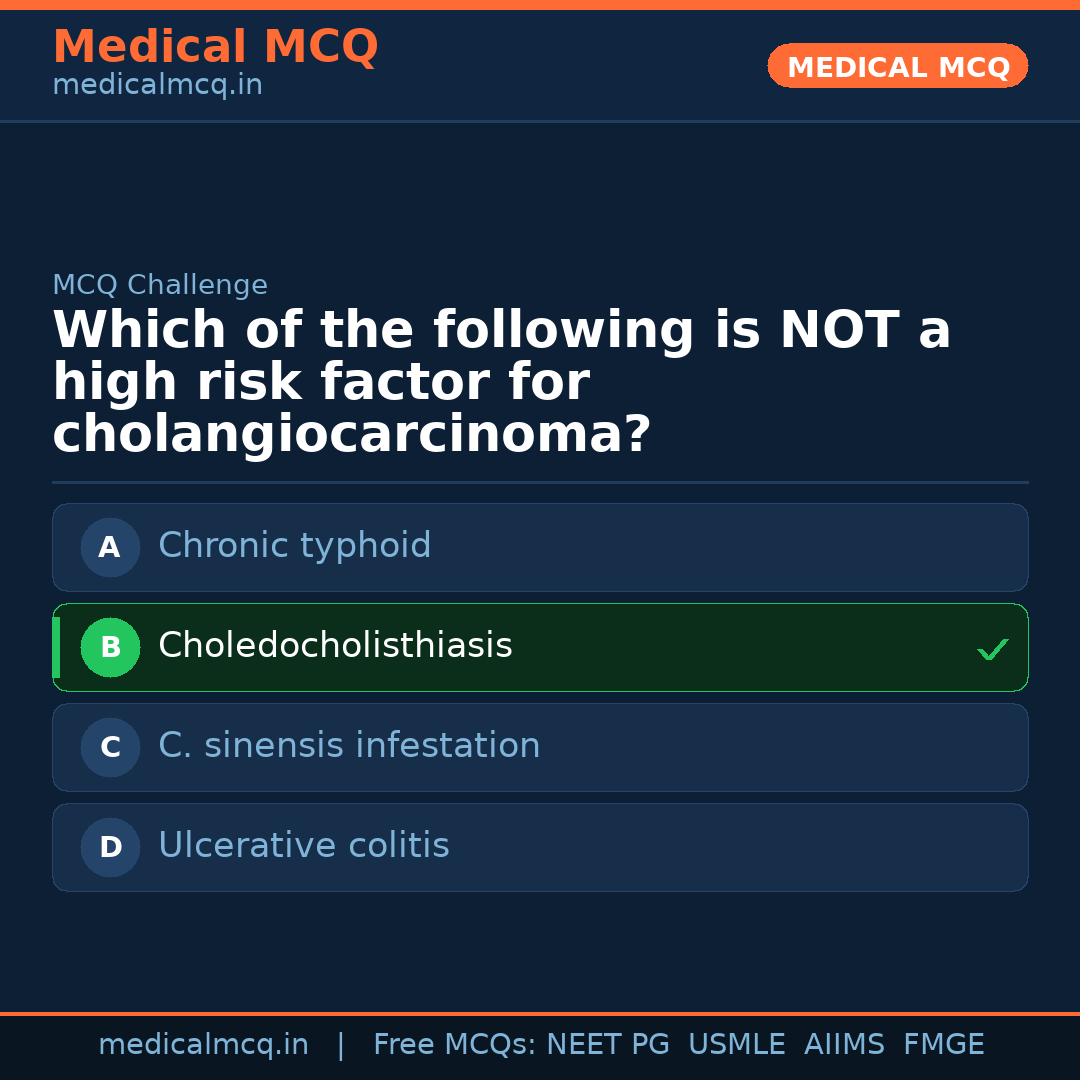Visit the medicalmcq.in link under the logo
The width and height of the screenshot is (1080, 1080).
(x=157, y=85)
